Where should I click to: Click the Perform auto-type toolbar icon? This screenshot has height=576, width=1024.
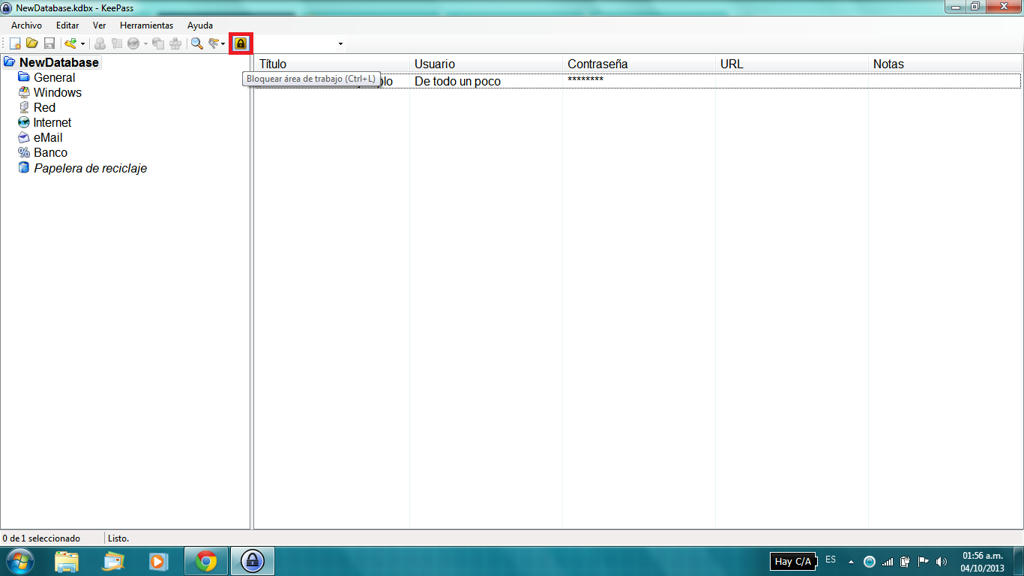[x=175, y=44]
